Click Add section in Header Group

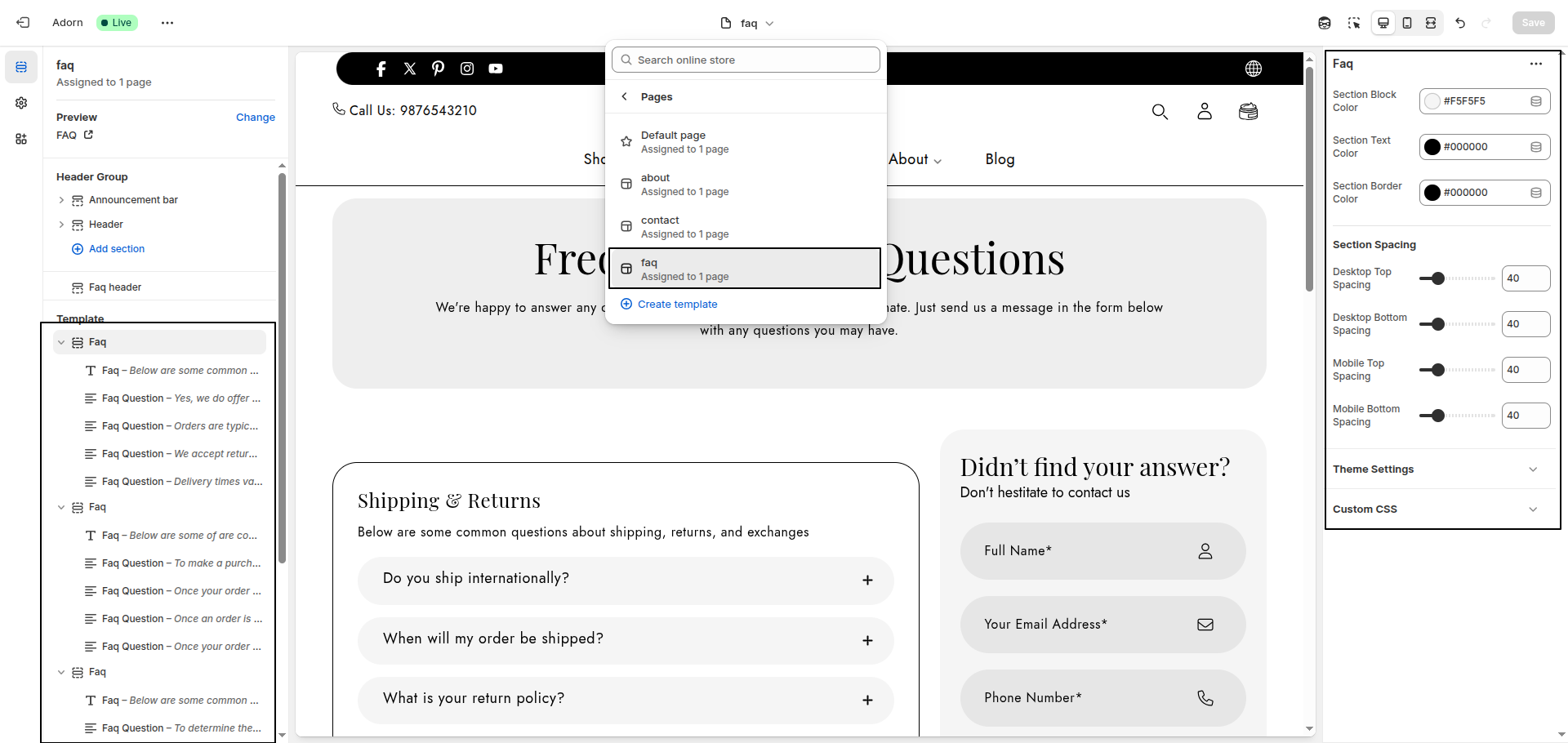pos(109,249)
